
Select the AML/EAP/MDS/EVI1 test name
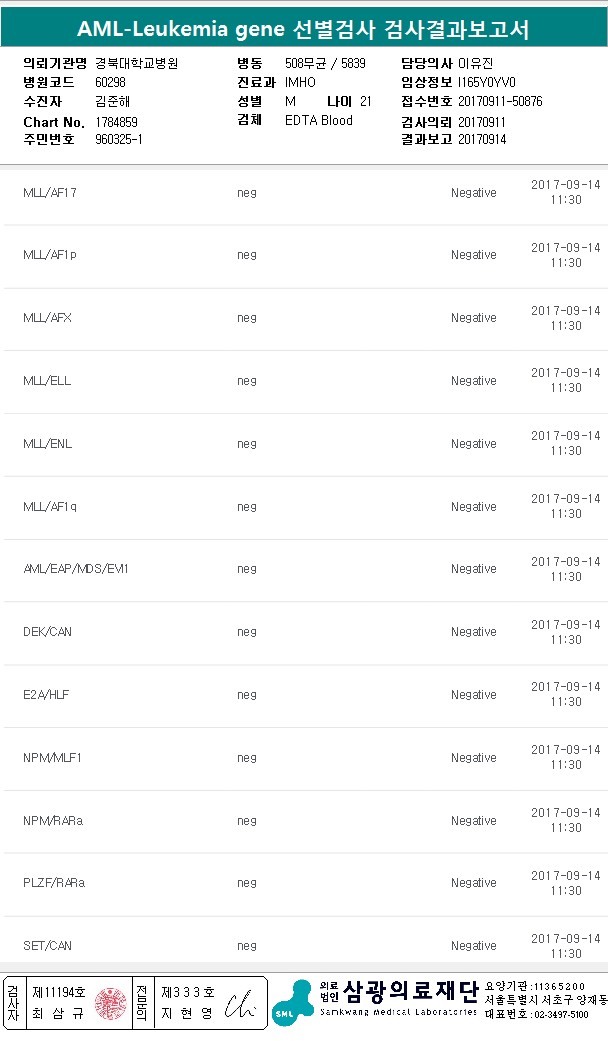tap(76, 569)
